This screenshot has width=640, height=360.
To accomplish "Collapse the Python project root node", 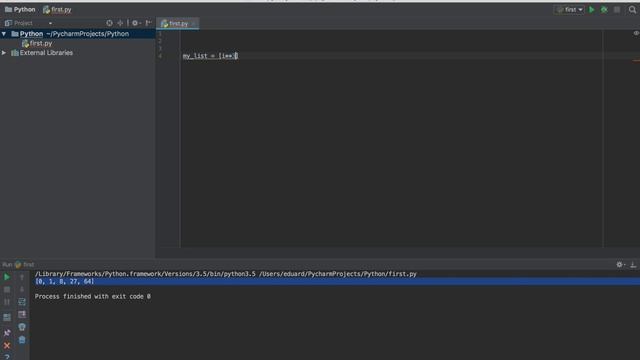I will click(4, 34).
